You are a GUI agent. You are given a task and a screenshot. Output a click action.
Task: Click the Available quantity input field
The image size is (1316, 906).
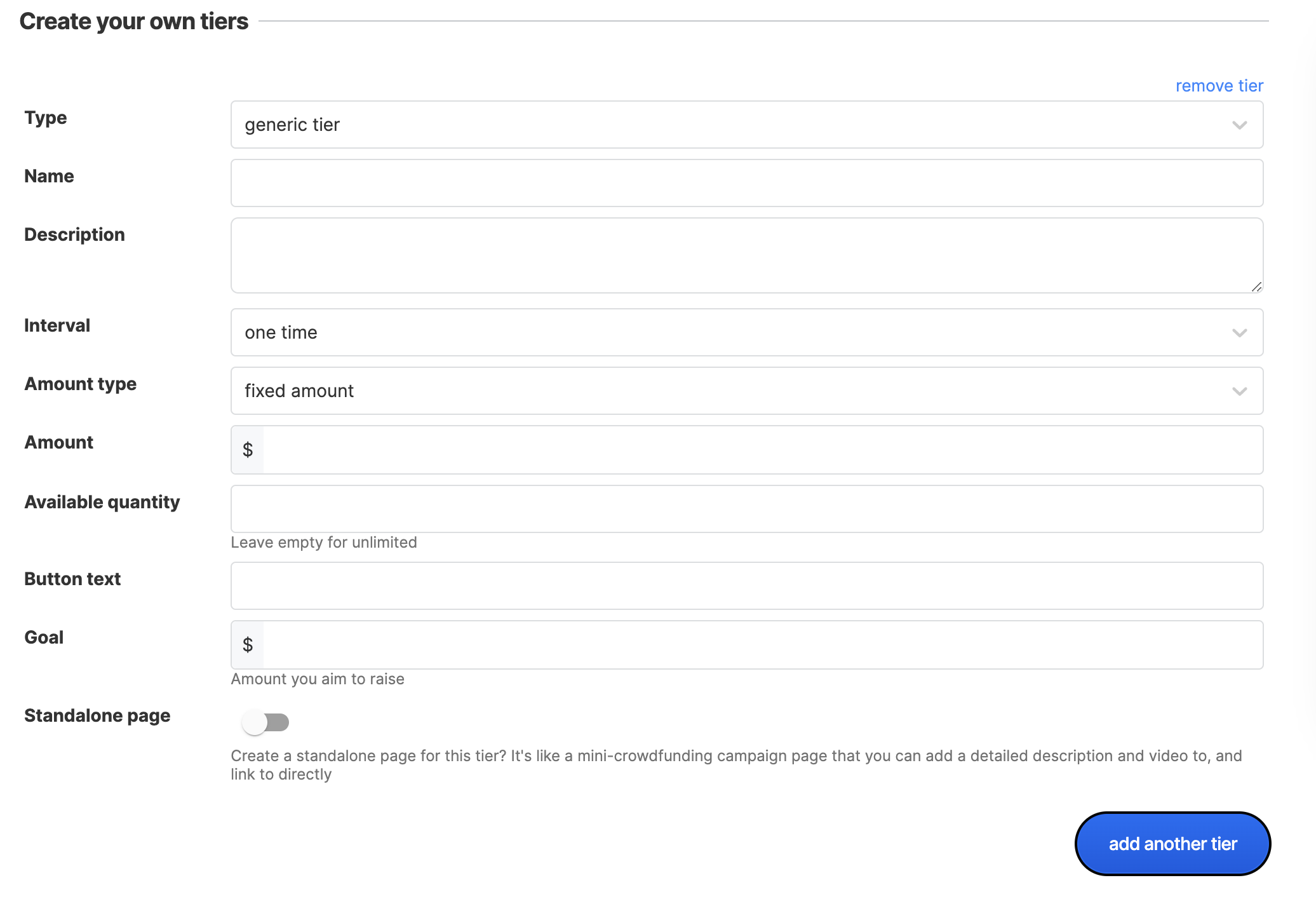coord(746,509)
